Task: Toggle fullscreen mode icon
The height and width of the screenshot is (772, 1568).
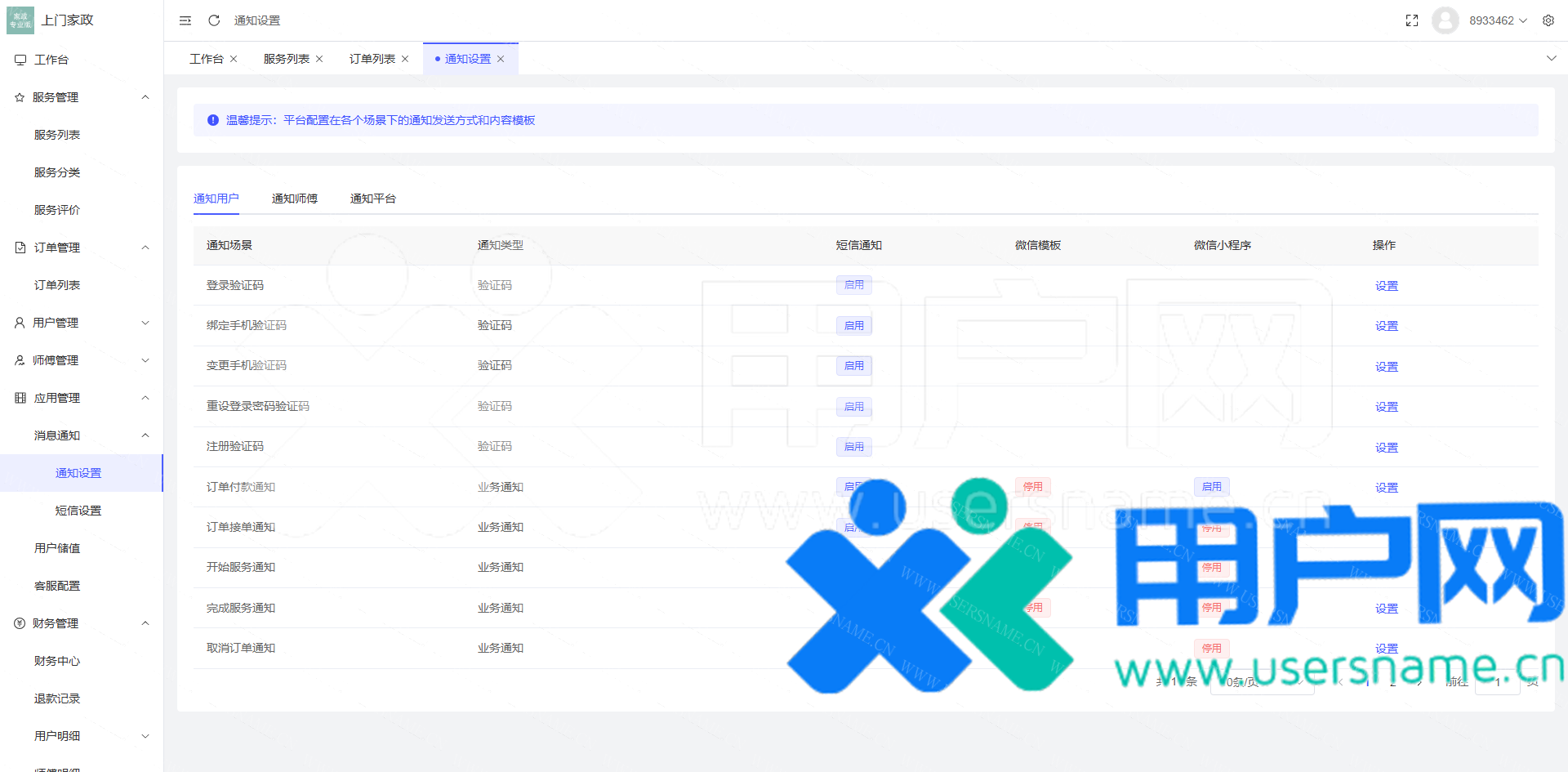Action: click(x=1411, y=20)
